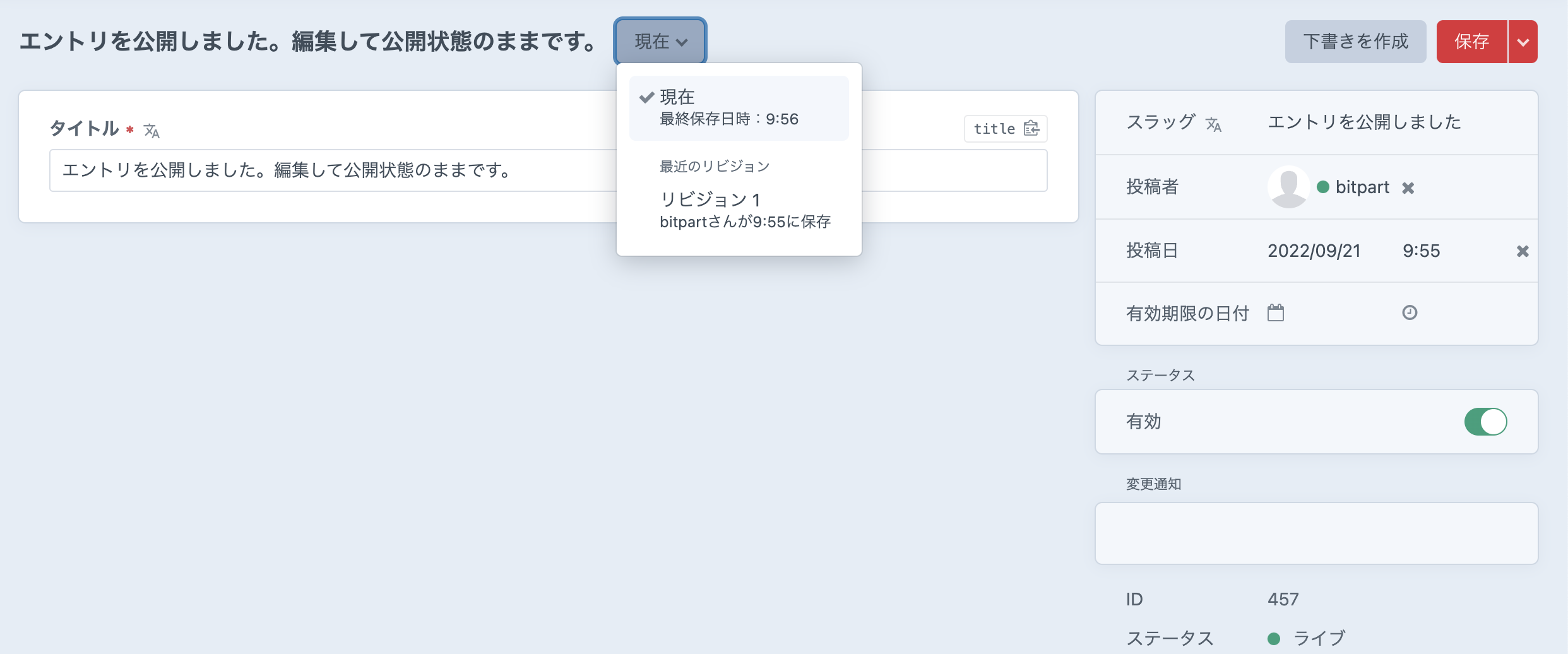
Task: Open translation settings for the スラッグ field
Action: [x=1215, y=124]
